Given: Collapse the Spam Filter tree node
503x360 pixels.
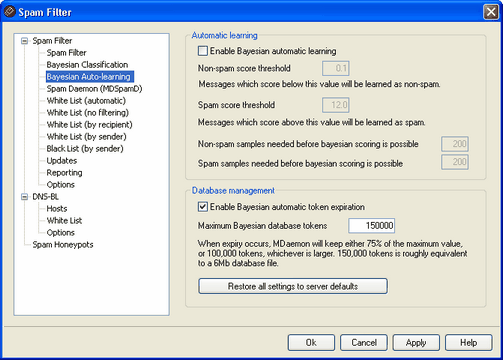Looking at the screenshot, I should coord(24,41).
